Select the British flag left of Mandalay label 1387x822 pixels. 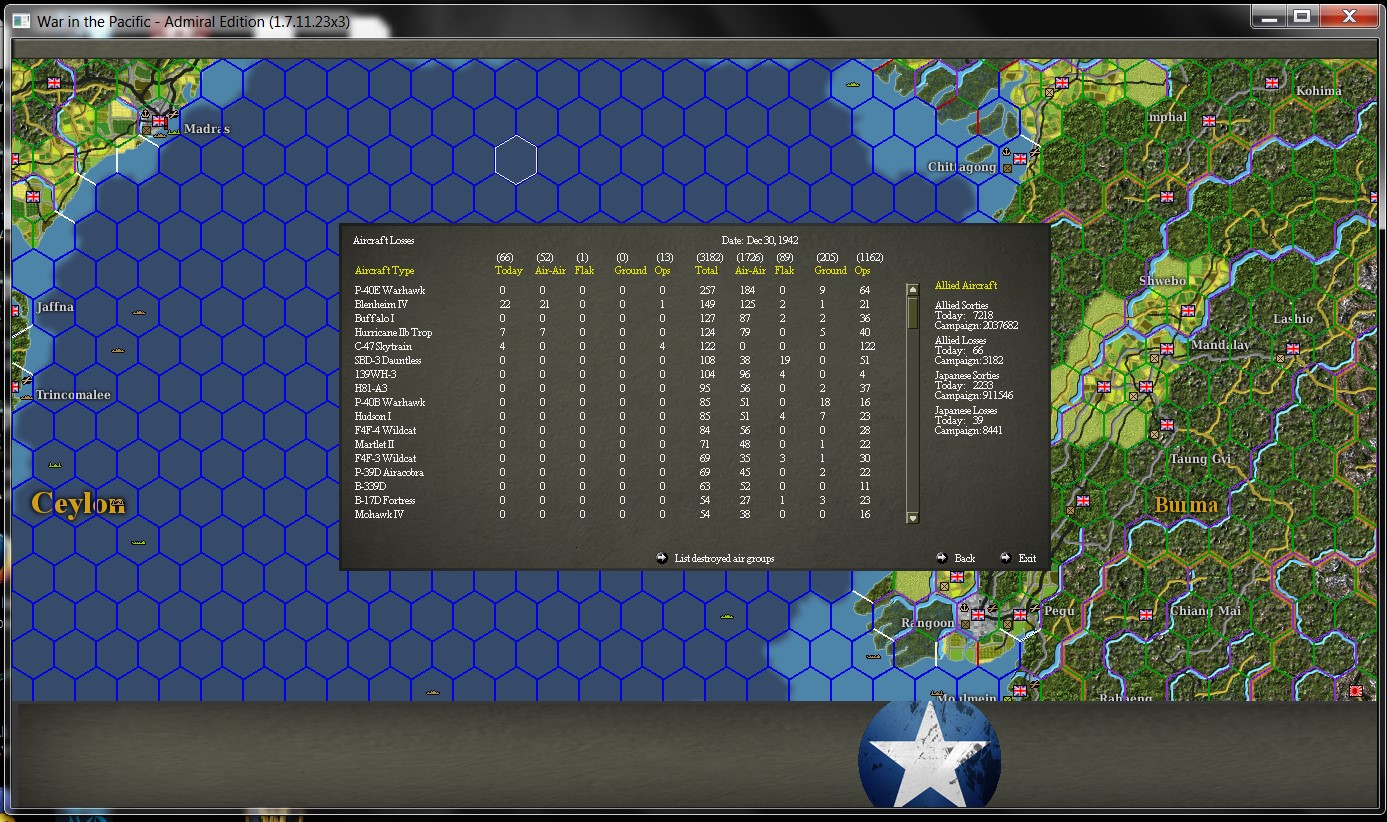(1167, 348)
